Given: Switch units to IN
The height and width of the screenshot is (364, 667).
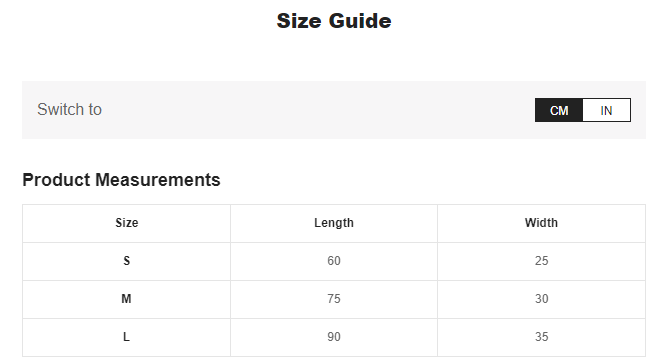Looking at the screenshot, I should click(606, 110).
